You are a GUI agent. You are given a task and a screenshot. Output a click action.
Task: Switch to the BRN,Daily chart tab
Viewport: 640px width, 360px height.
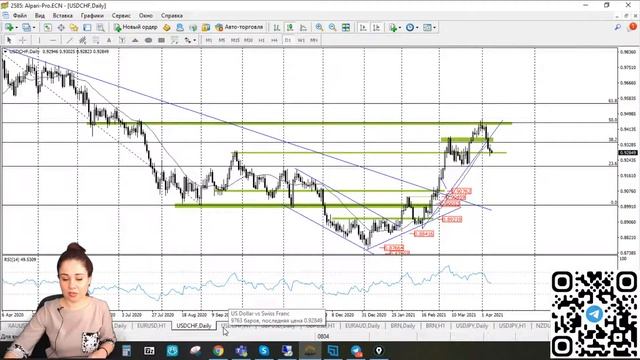coord(402,326)
